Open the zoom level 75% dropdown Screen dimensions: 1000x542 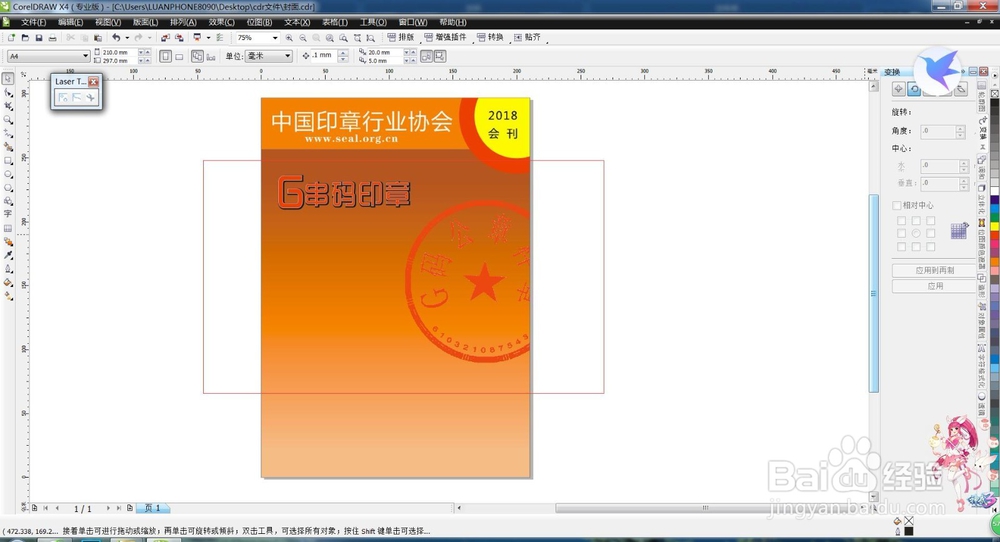point(275,38)
